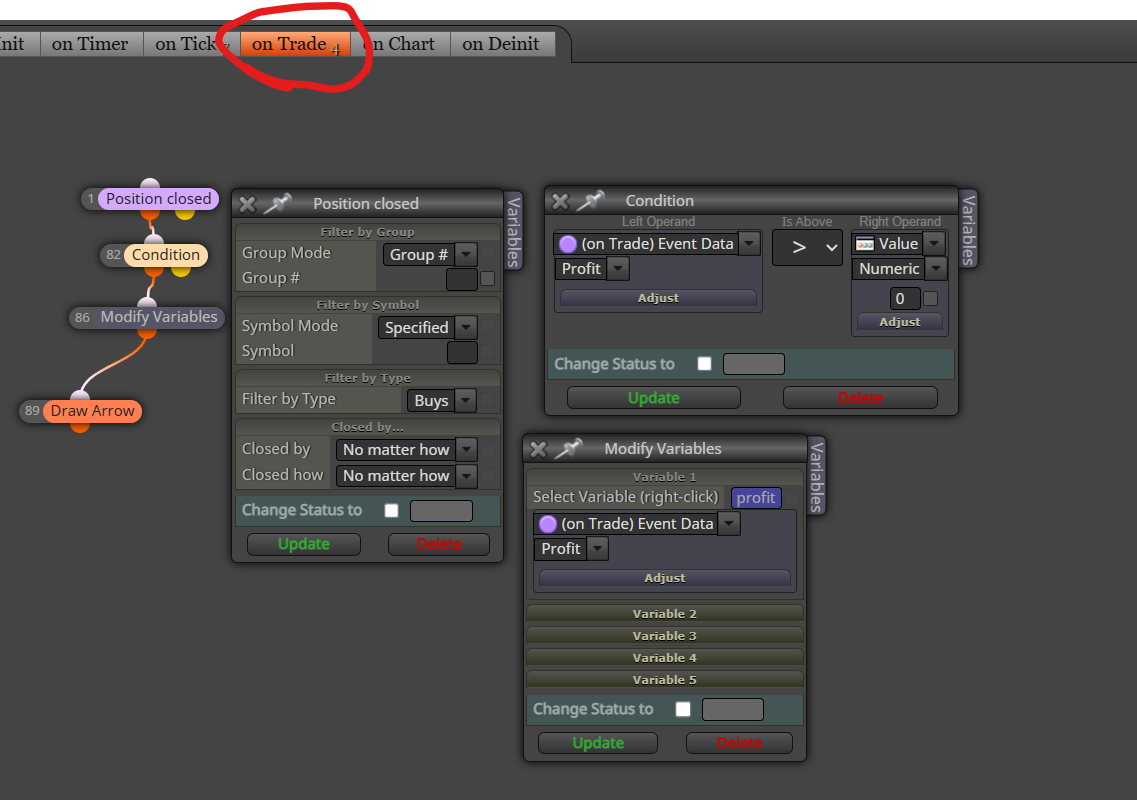Switch to the on Tick tab
Image resolution: width=1137 pixels, height=800 pixels.
[x=191, y=44]
